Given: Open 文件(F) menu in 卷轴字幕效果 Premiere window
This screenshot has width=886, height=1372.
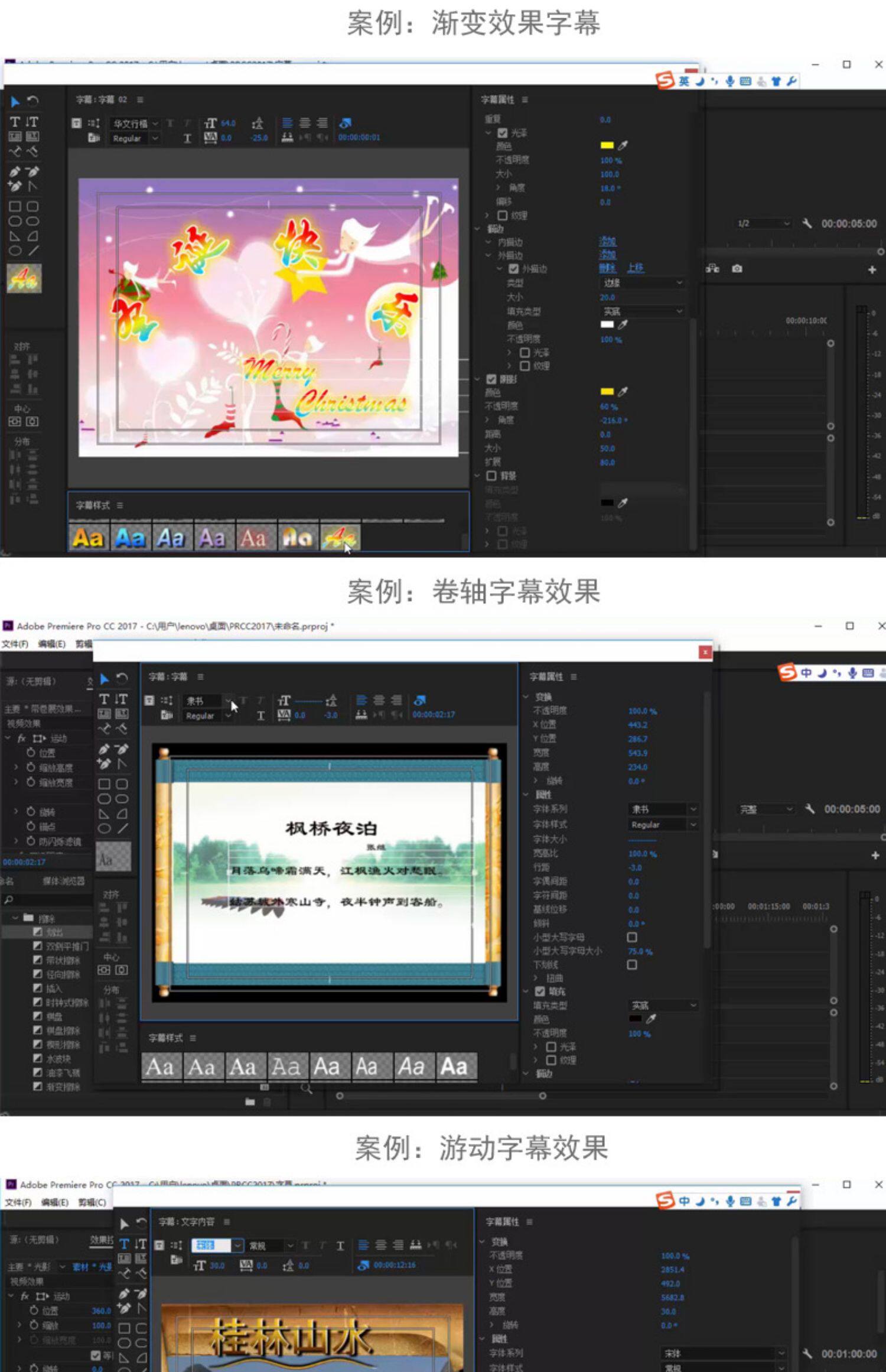Looking at the screenshot, I should point(15,643).
